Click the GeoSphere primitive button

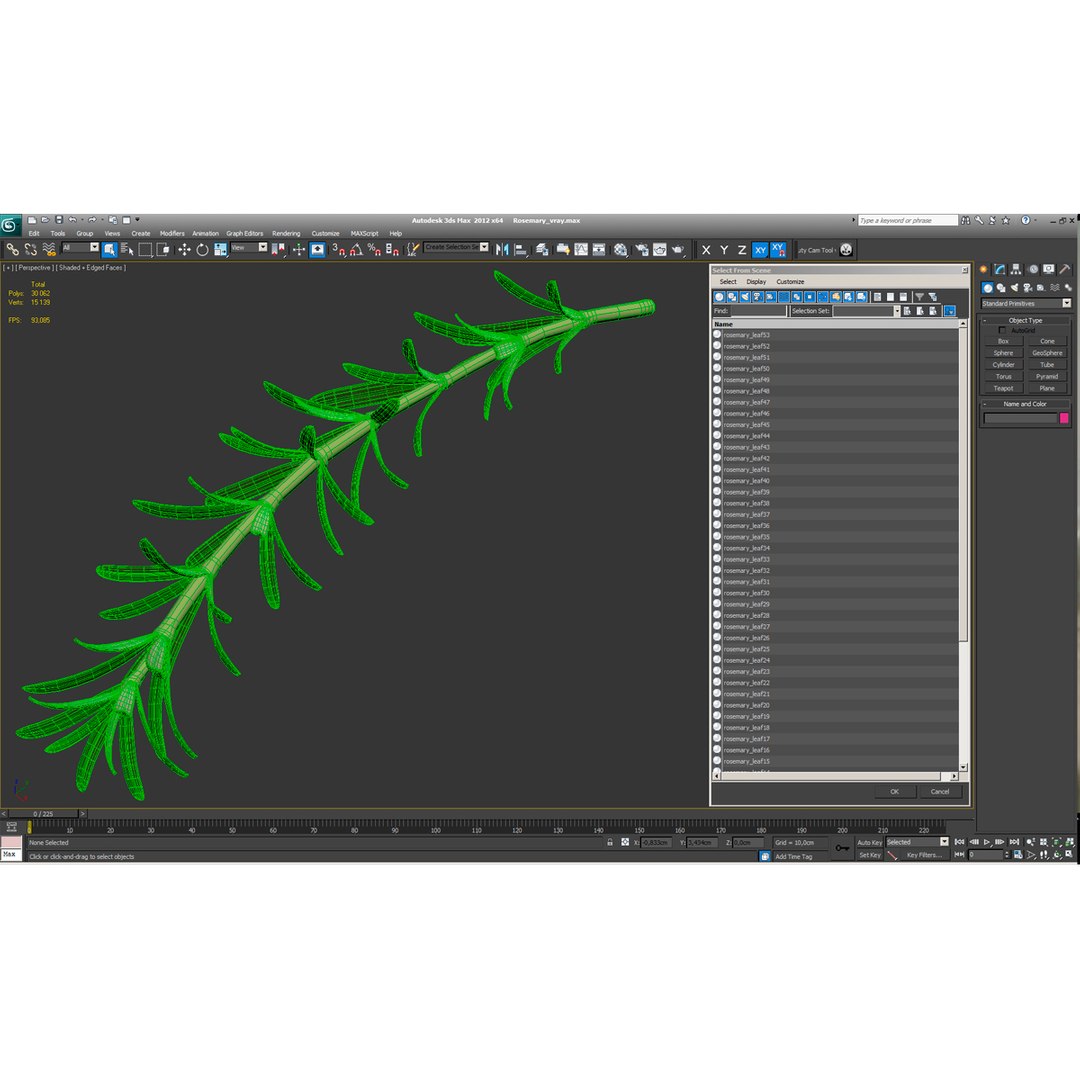[x=1047, y=353]
